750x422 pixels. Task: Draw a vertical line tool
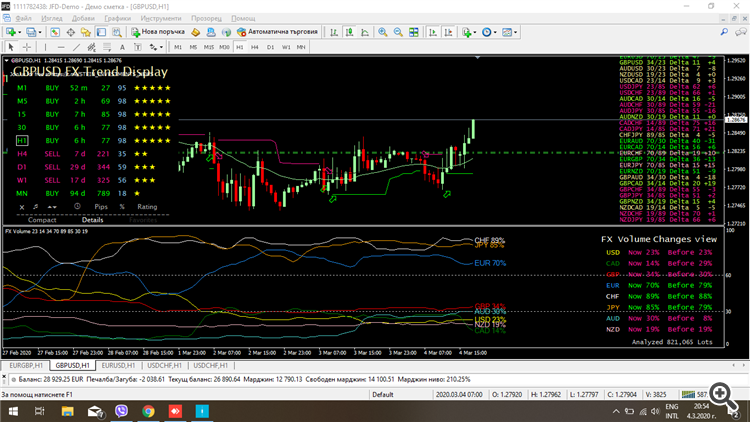(x=47, y=47)
